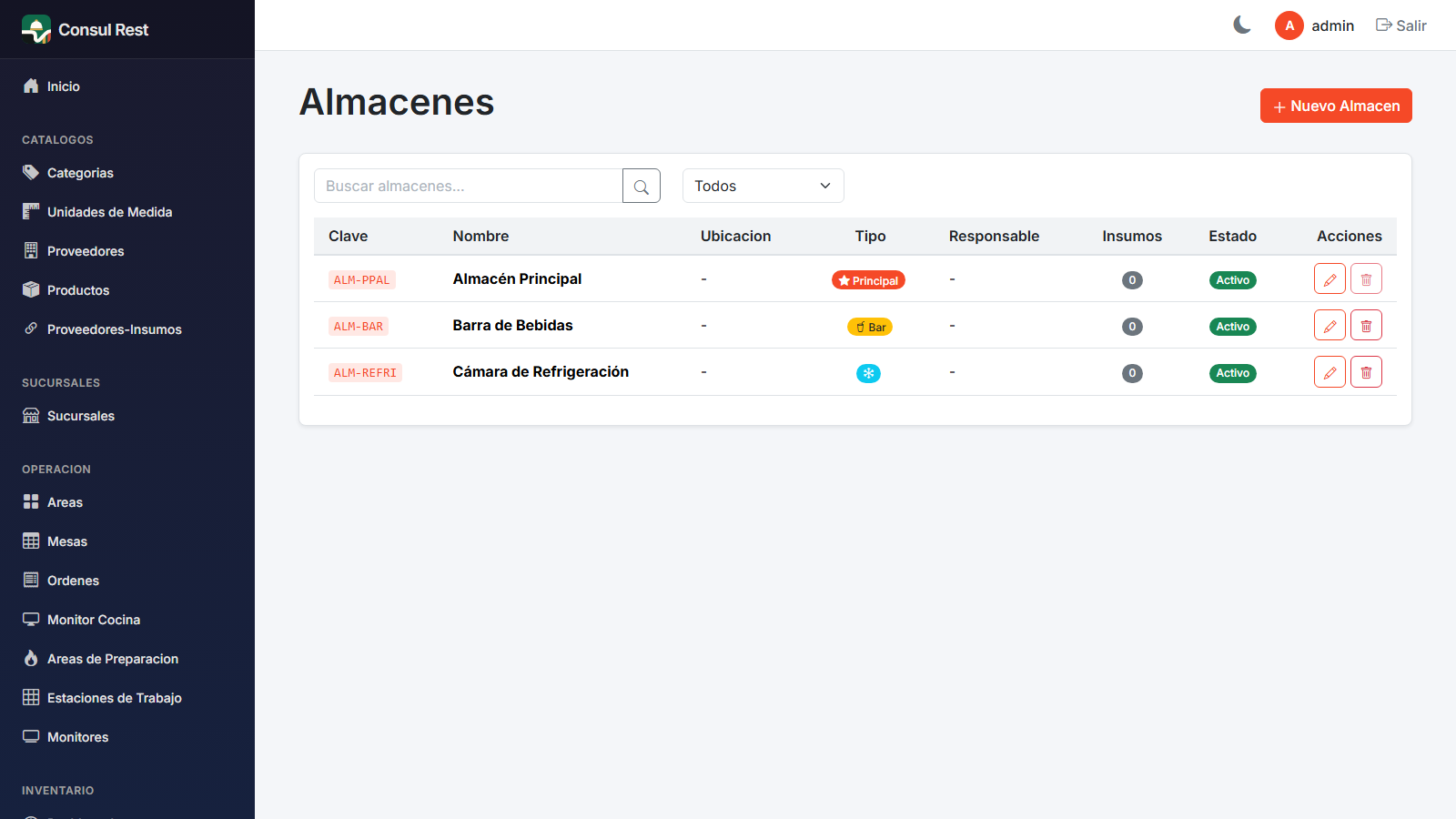Open Mesas in sidebar
Image resolution: width=1456 pixels, height=819 pixels.
point(127,541)
